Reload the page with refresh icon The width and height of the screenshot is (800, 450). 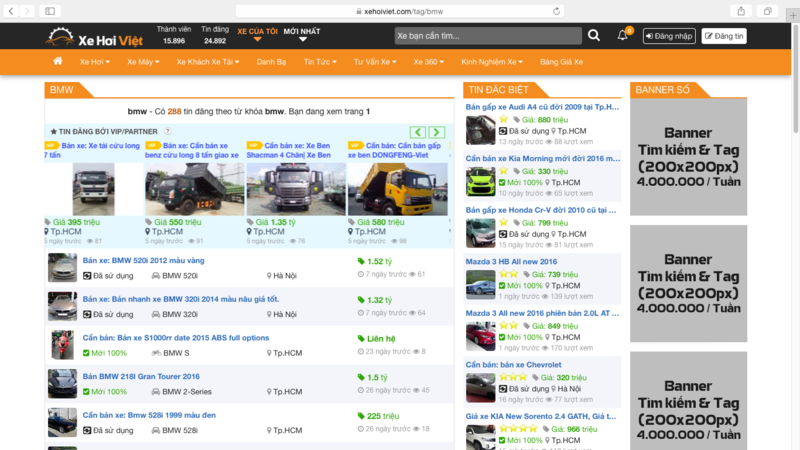pos(556,11)
